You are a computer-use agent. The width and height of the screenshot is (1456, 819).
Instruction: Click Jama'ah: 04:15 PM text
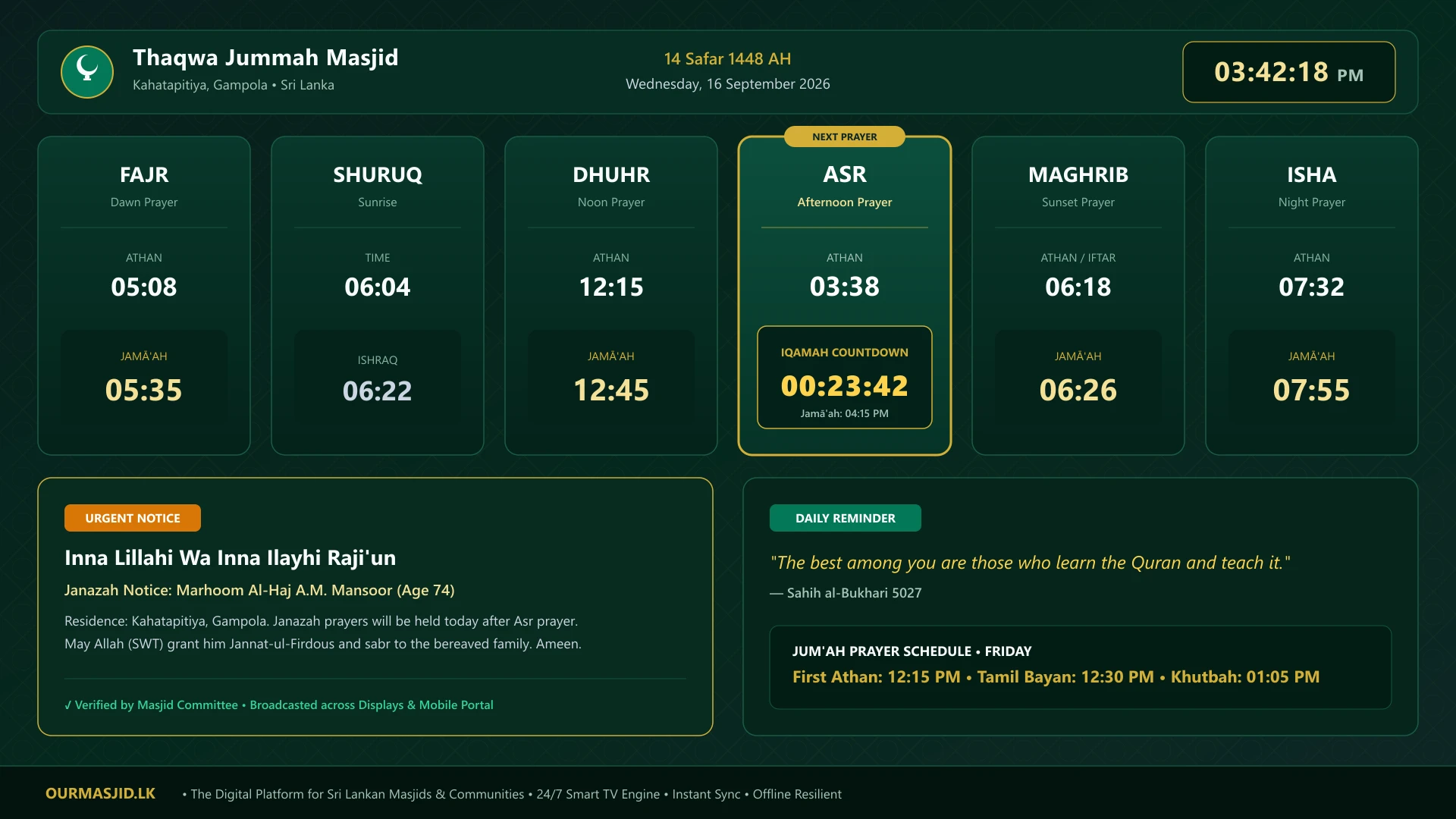tap(845, 413)
